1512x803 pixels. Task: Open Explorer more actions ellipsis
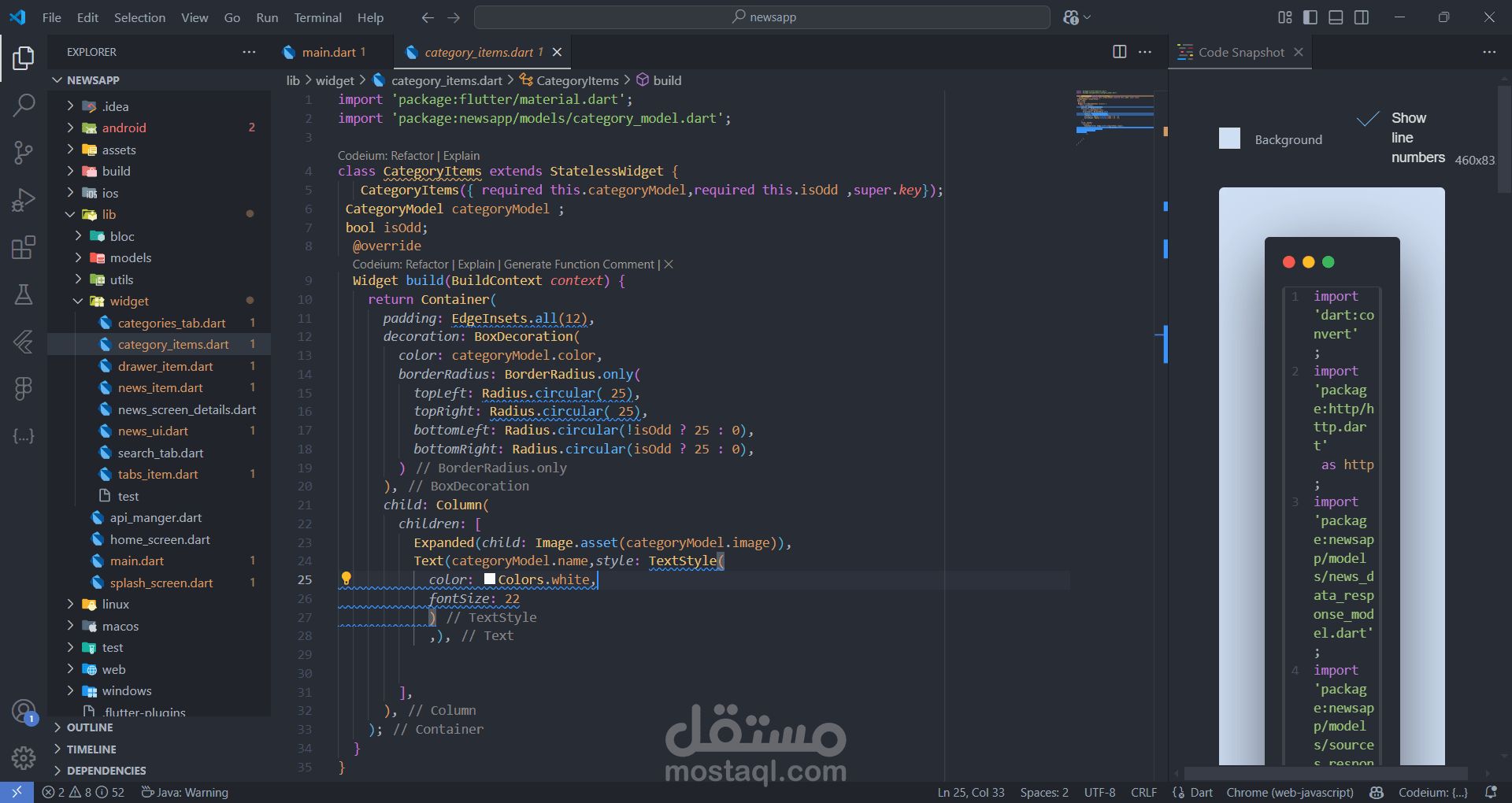pos(249,52)
